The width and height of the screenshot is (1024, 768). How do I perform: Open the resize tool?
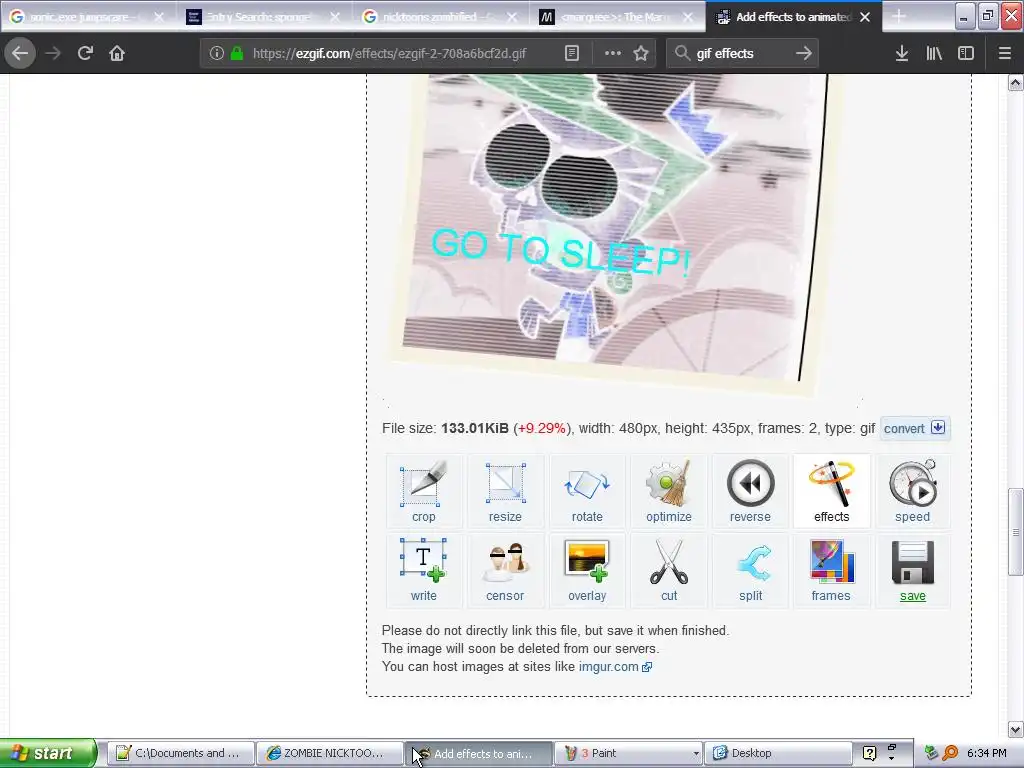(x=505, y=492)
